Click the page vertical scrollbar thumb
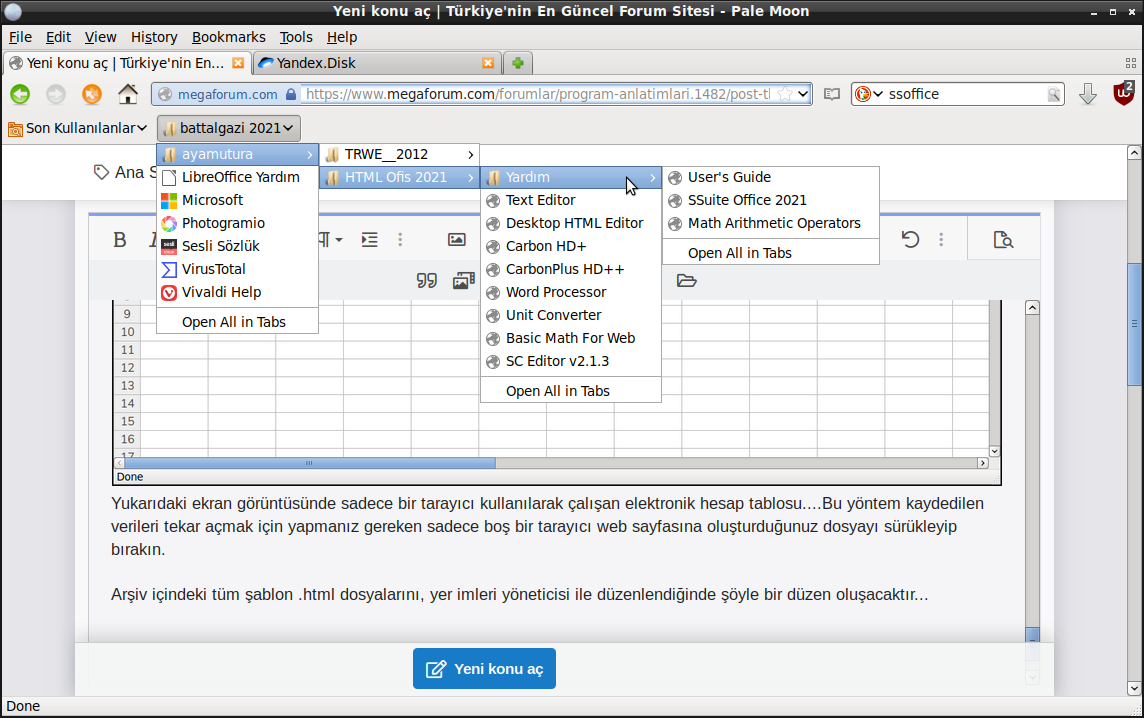This screenshot has height=718, width=1144. click(1134, 323)
